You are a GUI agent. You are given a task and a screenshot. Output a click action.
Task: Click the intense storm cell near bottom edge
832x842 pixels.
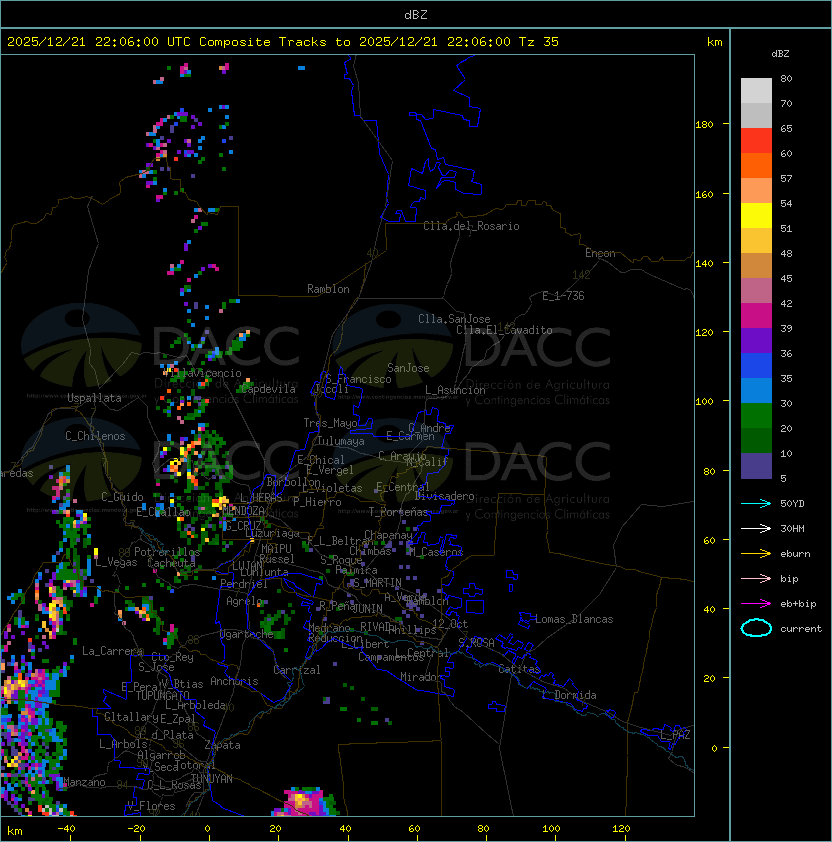pos(306,802)
